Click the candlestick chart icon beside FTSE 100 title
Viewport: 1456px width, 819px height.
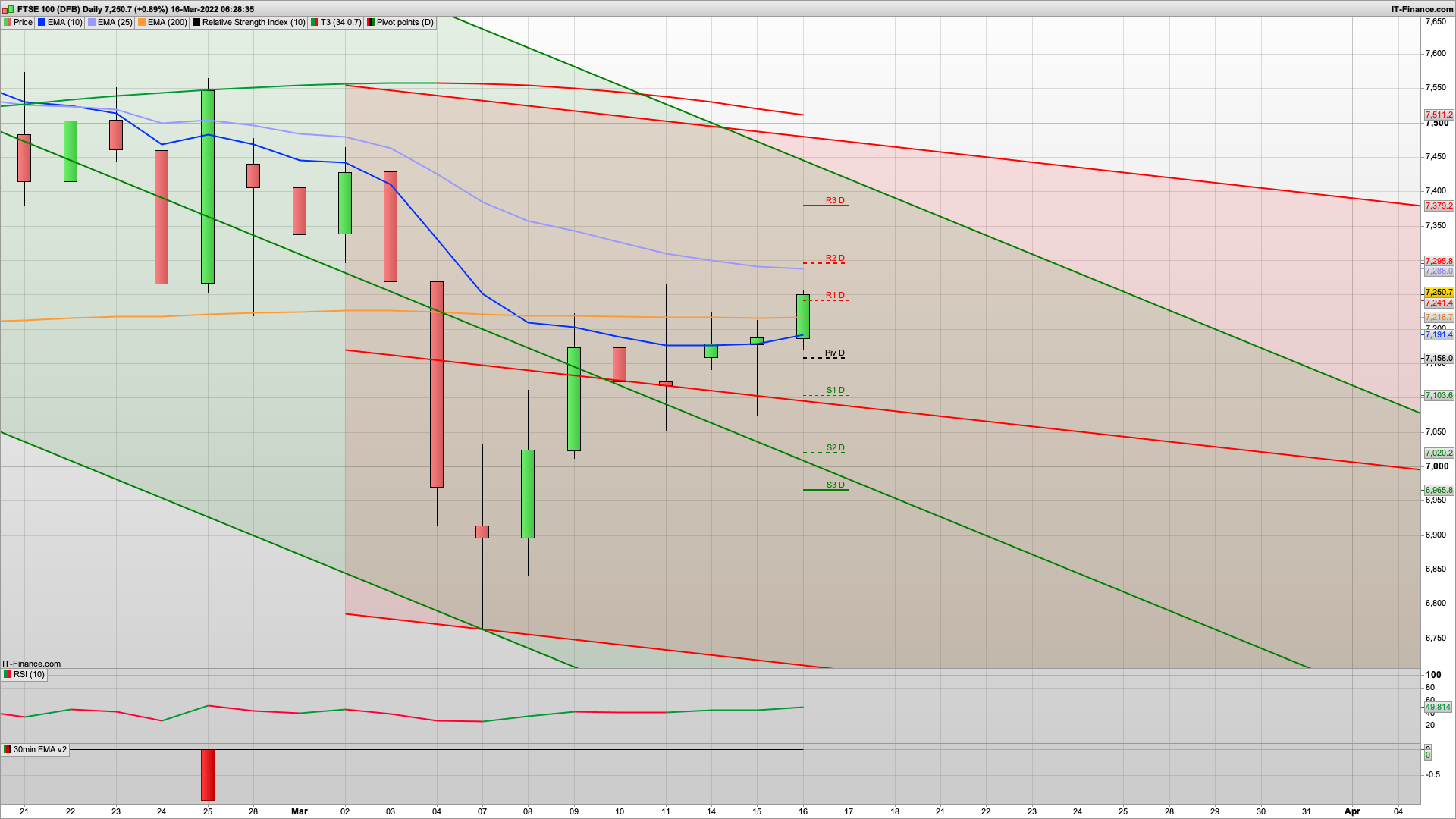(8, 9)
